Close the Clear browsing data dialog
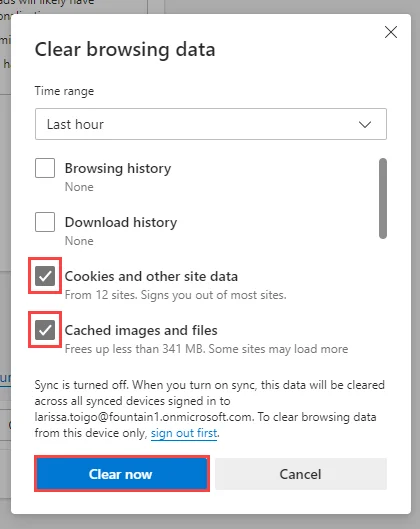This screenshot has width=420, height=529. click(x=391, y=32)
